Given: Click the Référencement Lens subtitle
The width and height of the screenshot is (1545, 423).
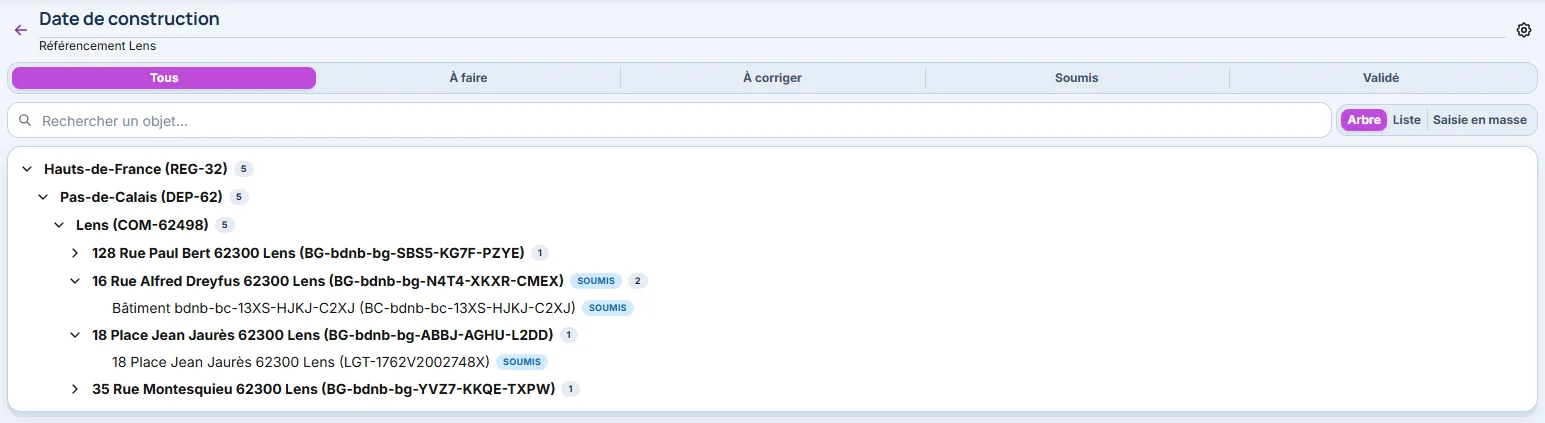Looking at the screenshot, I should [x=97, y=46].
